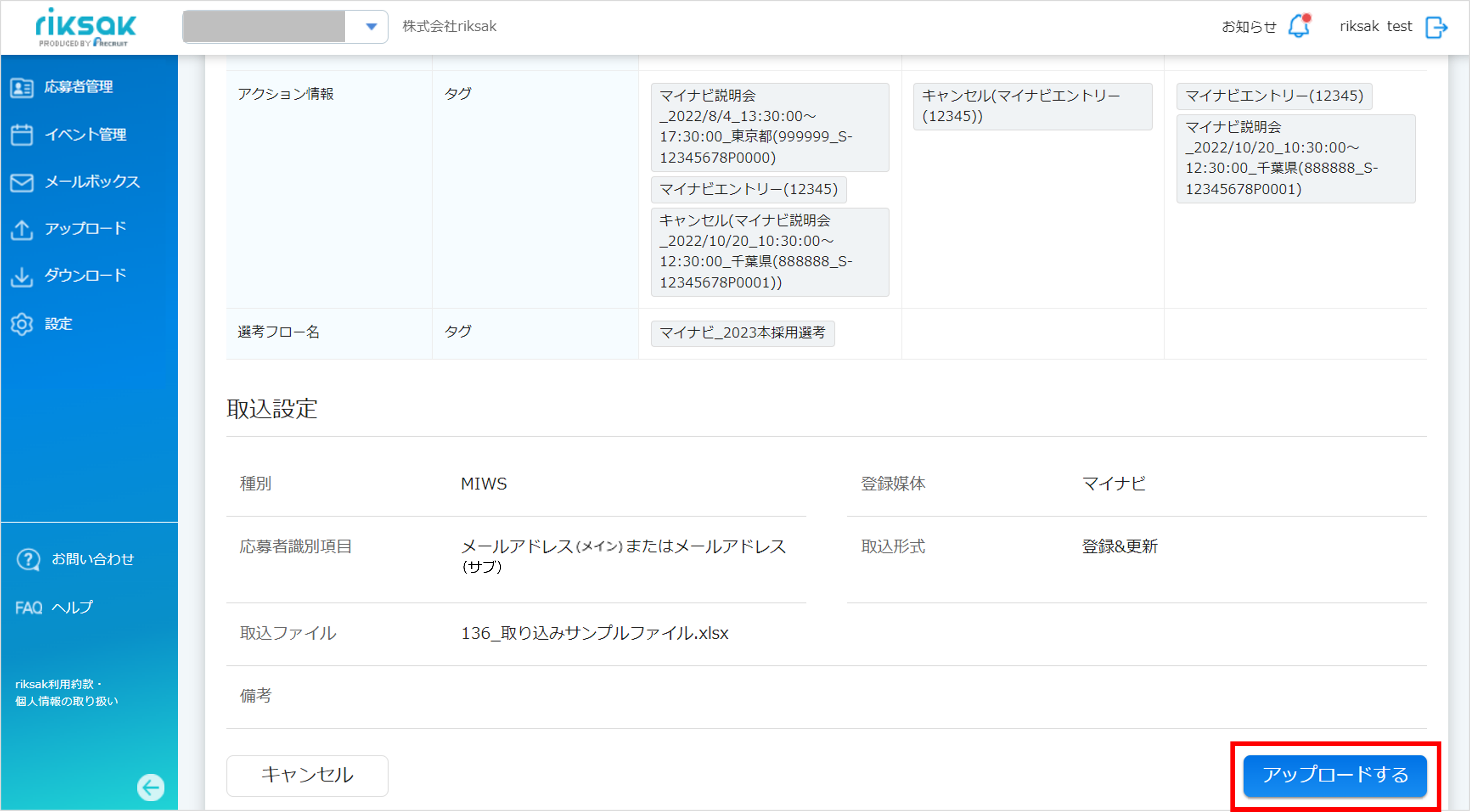Image resolution: width=1470 pixels, height=812 pixels.
Task: Click アクション情報 row label
Action: coord(285,94)
